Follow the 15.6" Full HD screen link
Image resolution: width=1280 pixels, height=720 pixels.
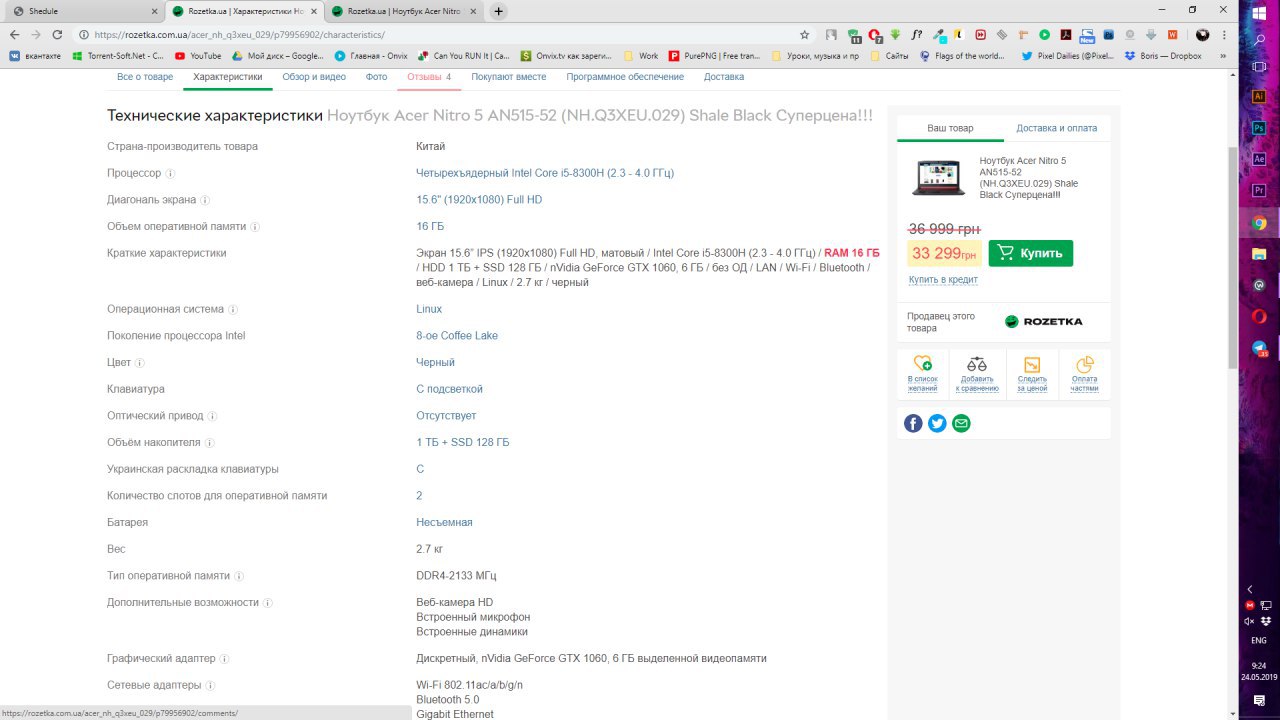479,200
